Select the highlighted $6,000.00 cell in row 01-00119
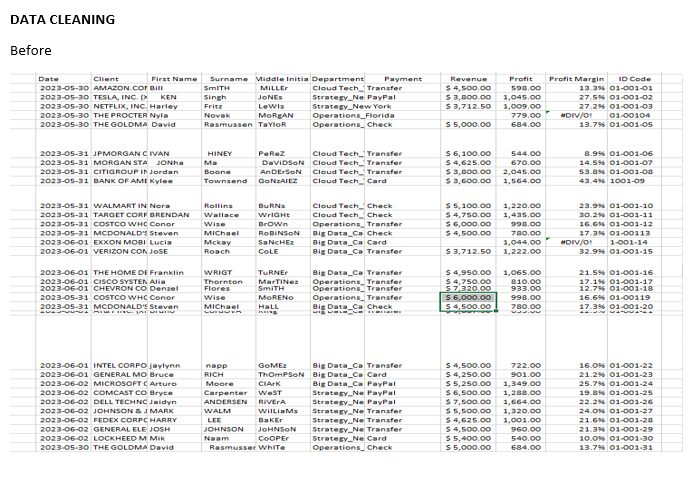This screenshot has width=692, height=492. pos(468,297)
